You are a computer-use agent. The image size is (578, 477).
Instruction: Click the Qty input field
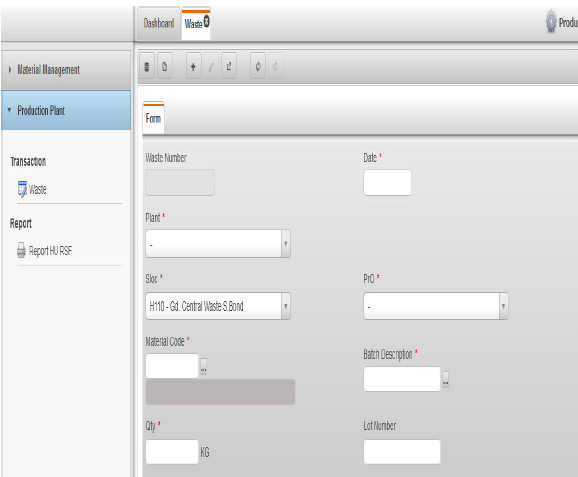pos(172,452)
